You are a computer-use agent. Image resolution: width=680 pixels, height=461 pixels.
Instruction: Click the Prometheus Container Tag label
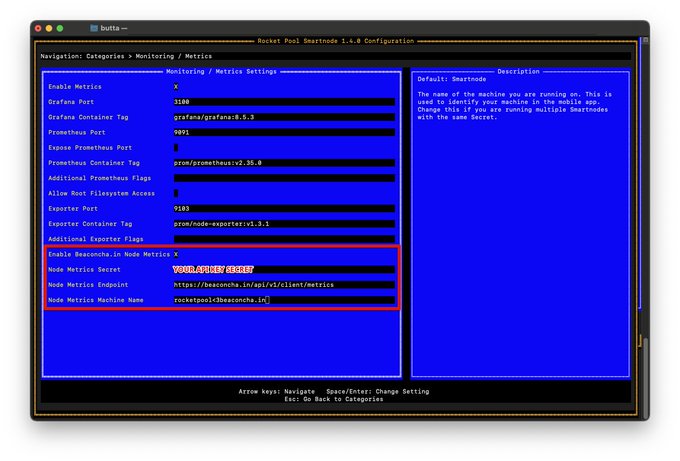[94, 163]
